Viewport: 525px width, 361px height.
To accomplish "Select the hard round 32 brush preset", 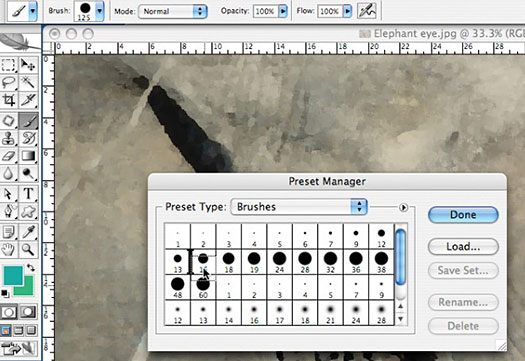I will (x=330, y=262).
